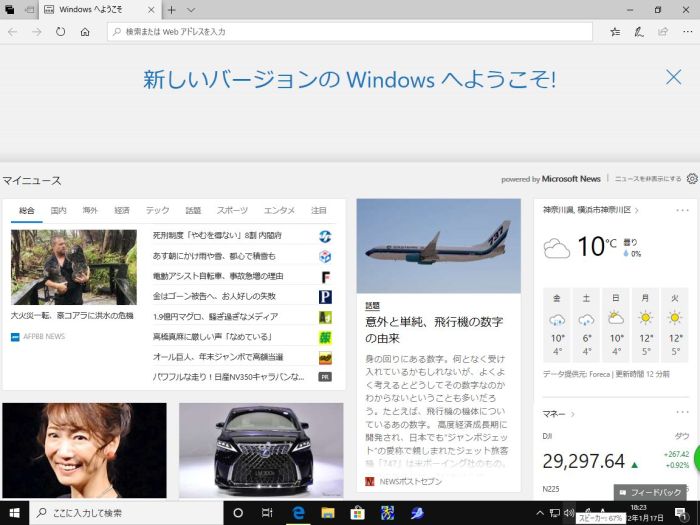Select the スポーツ news tab

232,211
